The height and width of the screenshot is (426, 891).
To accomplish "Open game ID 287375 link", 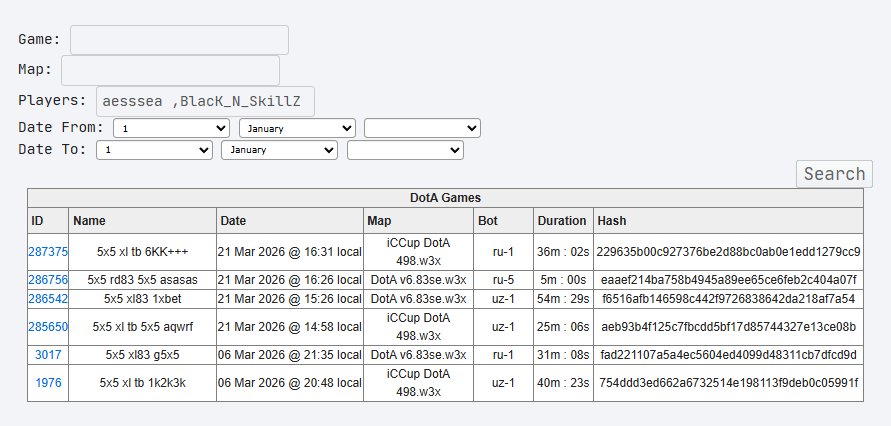I will pos(48,252).
